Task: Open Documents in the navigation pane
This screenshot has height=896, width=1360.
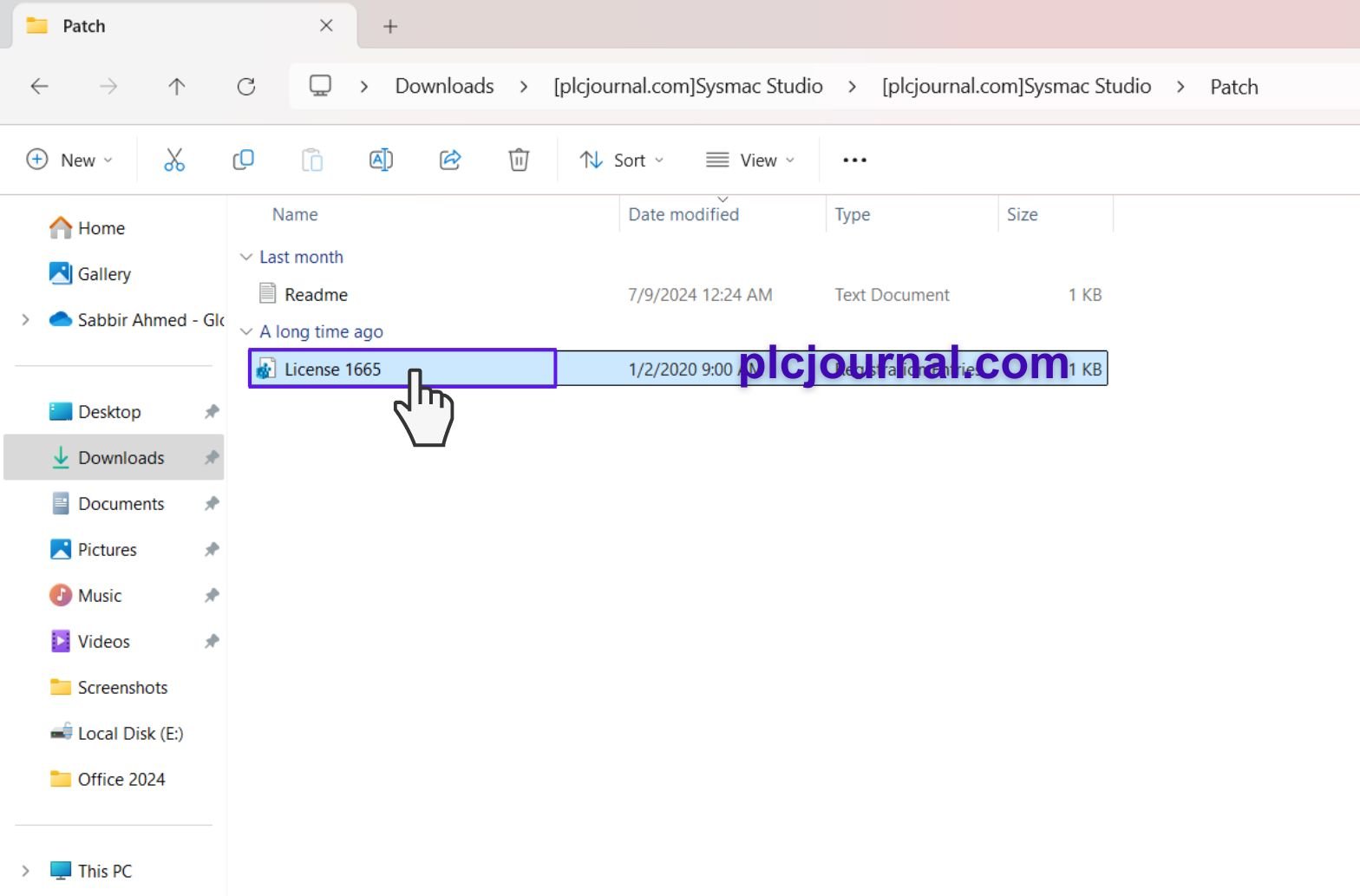Action: pos(121,503)
